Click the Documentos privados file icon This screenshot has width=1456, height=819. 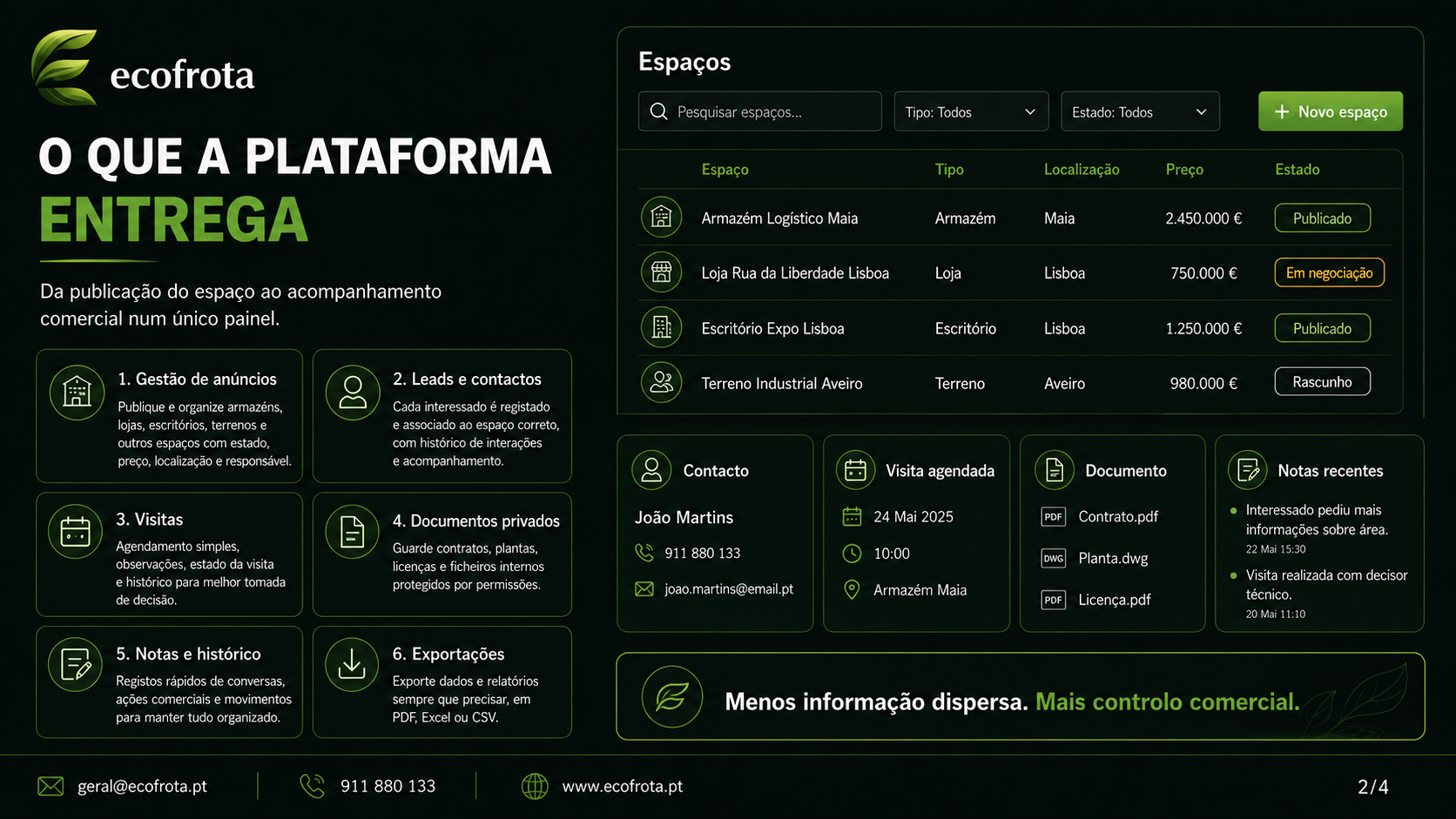point(352,531)
